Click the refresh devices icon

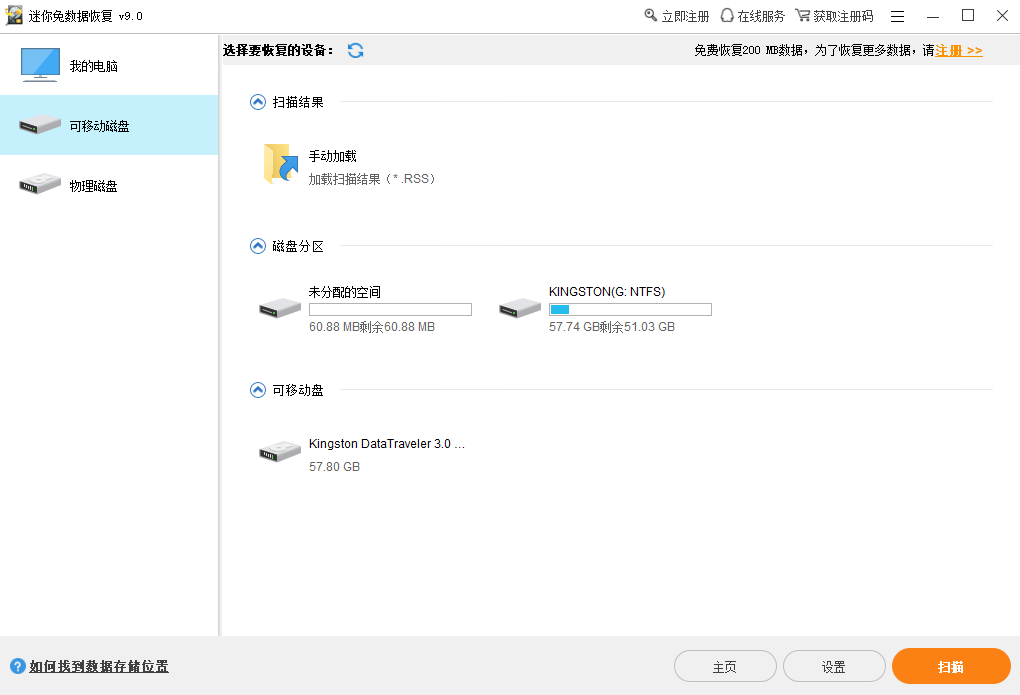point(355,50)
